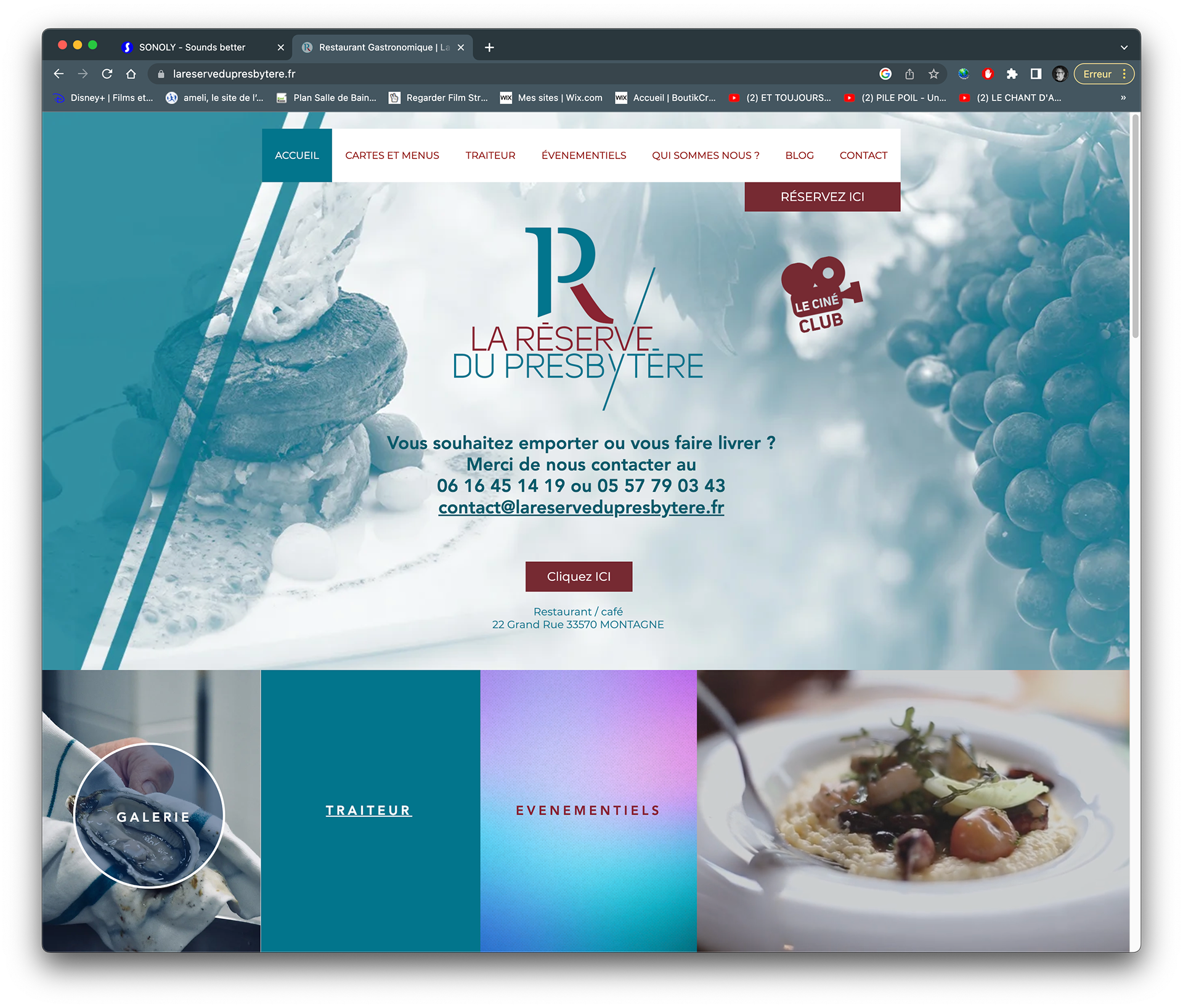Open the (2) ET TOUJOURS... YouTube bookmark

pyautogui.click(x=779, y=98)
